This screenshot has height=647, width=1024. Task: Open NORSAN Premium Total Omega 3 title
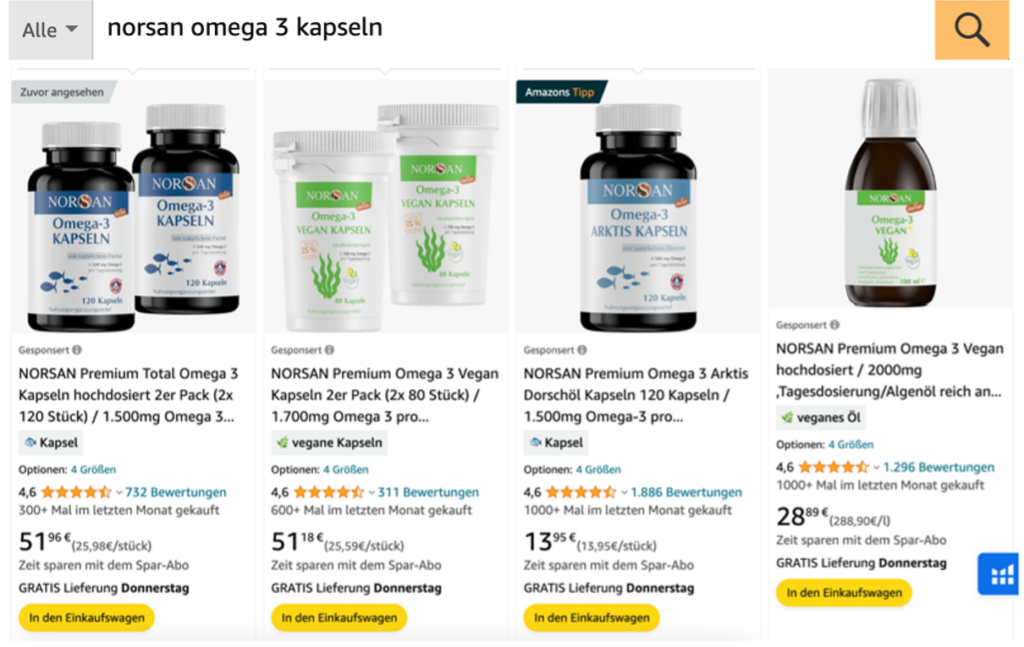tap(128, 395)
